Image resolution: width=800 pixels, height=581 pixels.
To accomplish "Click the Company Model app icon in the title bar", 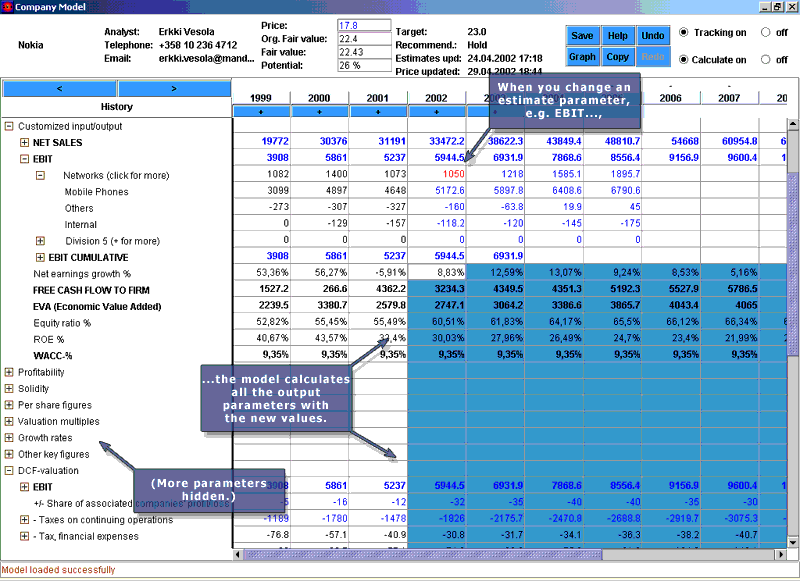I will point(7,7).
